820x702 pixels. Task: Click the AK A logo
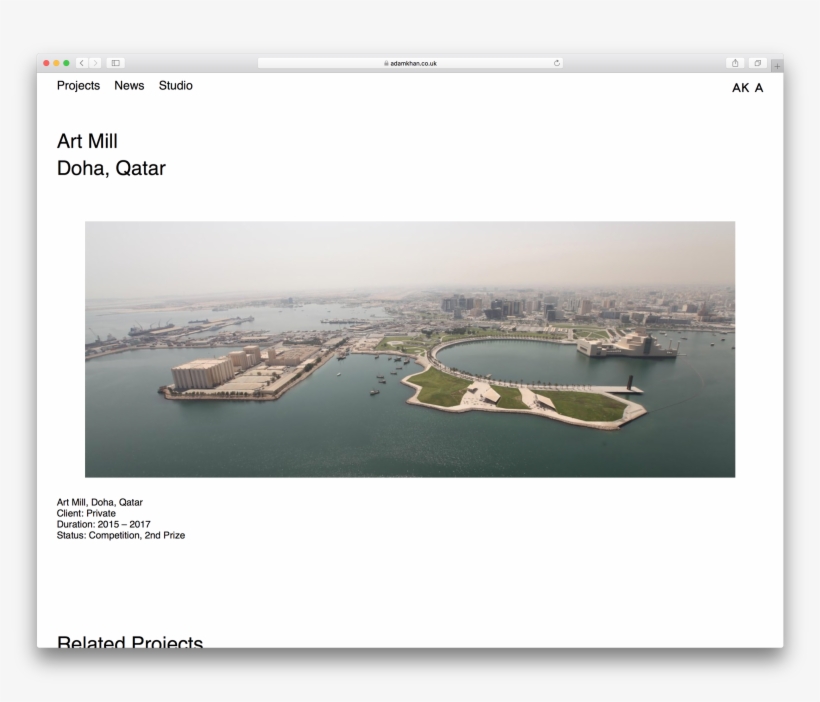pos(747,88)
